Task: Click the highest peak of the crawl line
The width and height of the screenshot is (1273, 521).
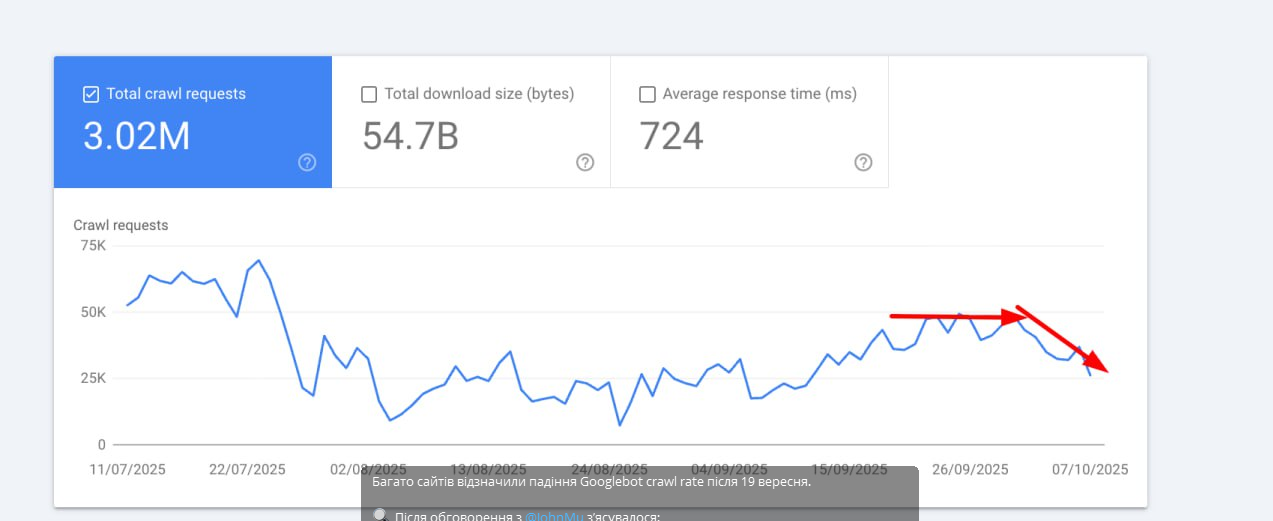Action: (x=259, y=261)
